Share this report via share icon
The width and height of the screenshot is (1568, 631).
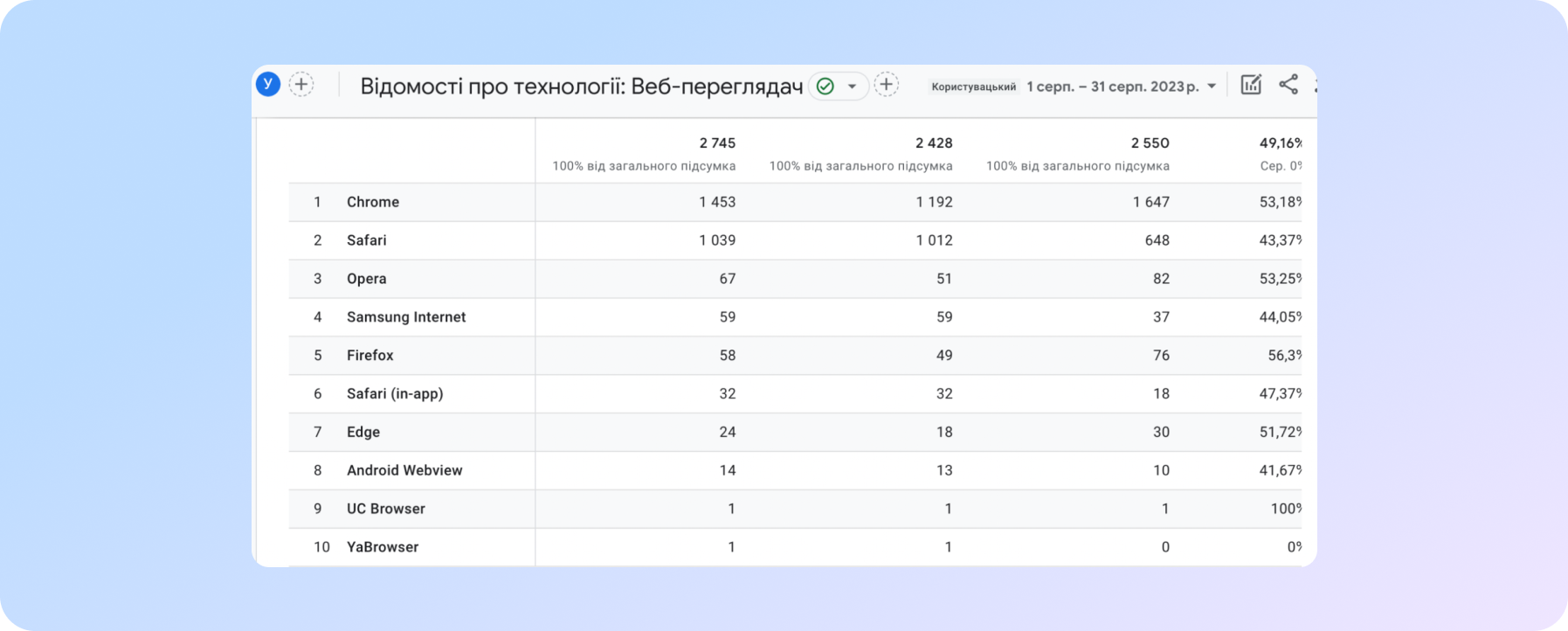(1288, 85)
